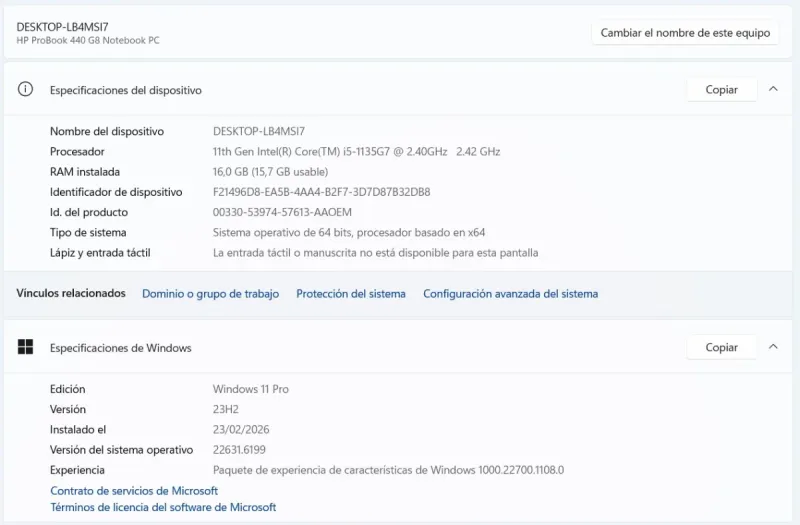
Task: Select the device ID F21496D8-EA5B-4AA4-B2F7-3D7D87B32DB8
Action: click(x=321, y=192)
